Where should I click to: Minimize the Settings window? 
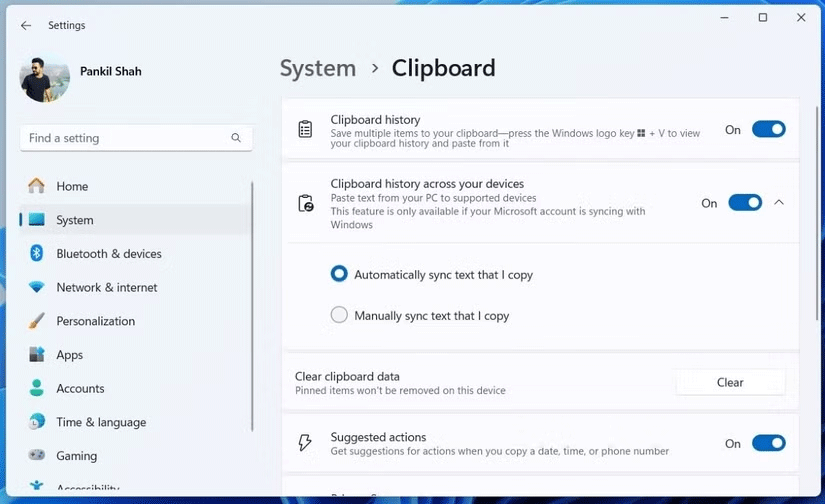coord(724,17)
